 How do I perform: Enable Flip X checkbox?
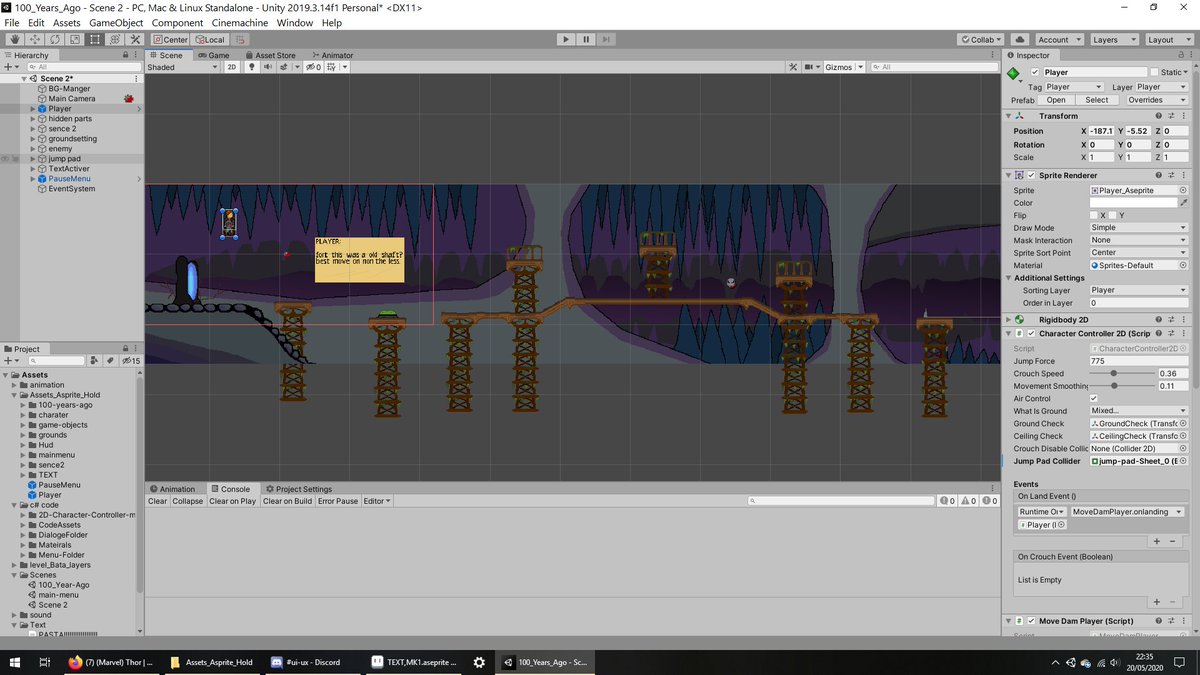[1093, 215]
